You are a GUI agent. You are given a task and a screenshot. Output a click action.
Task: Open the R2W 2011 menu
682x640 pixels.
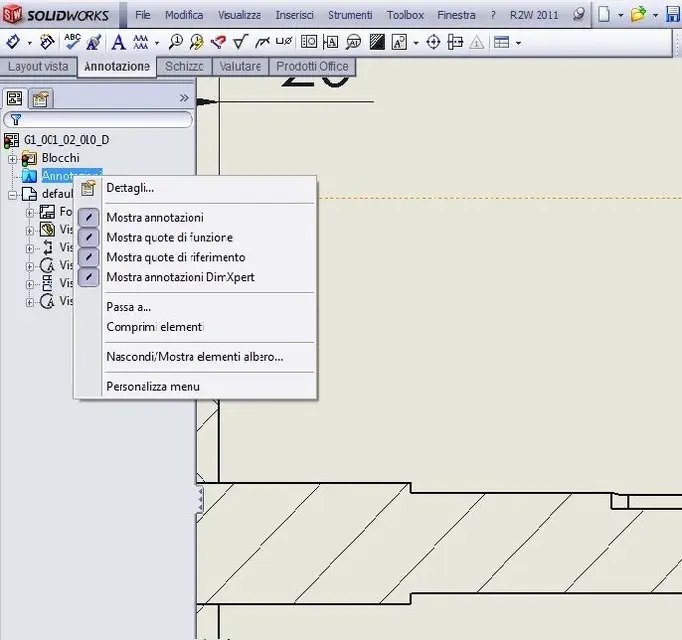(534, 15)
